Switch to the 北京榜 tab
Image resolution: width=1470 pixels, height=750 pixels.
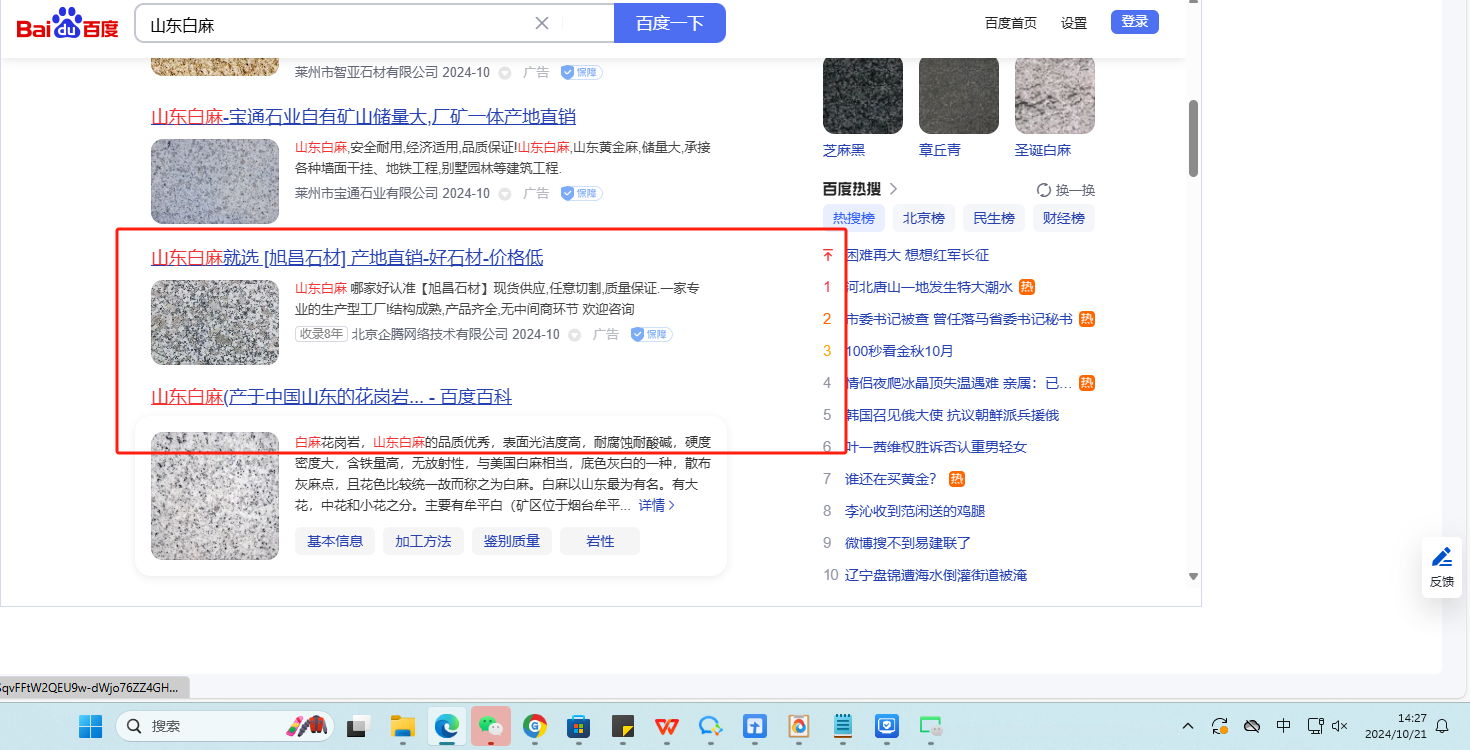tap(923, 218)
